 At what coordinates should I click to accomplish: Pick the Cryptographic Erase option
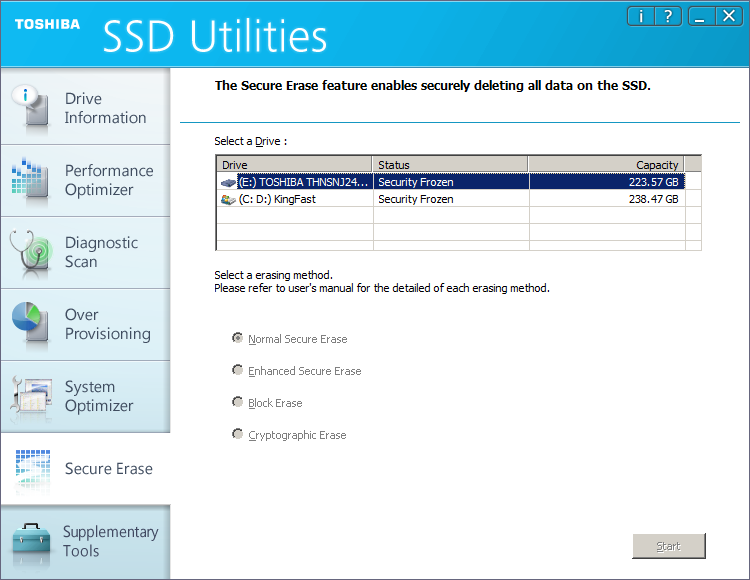[x=238, y=435]
